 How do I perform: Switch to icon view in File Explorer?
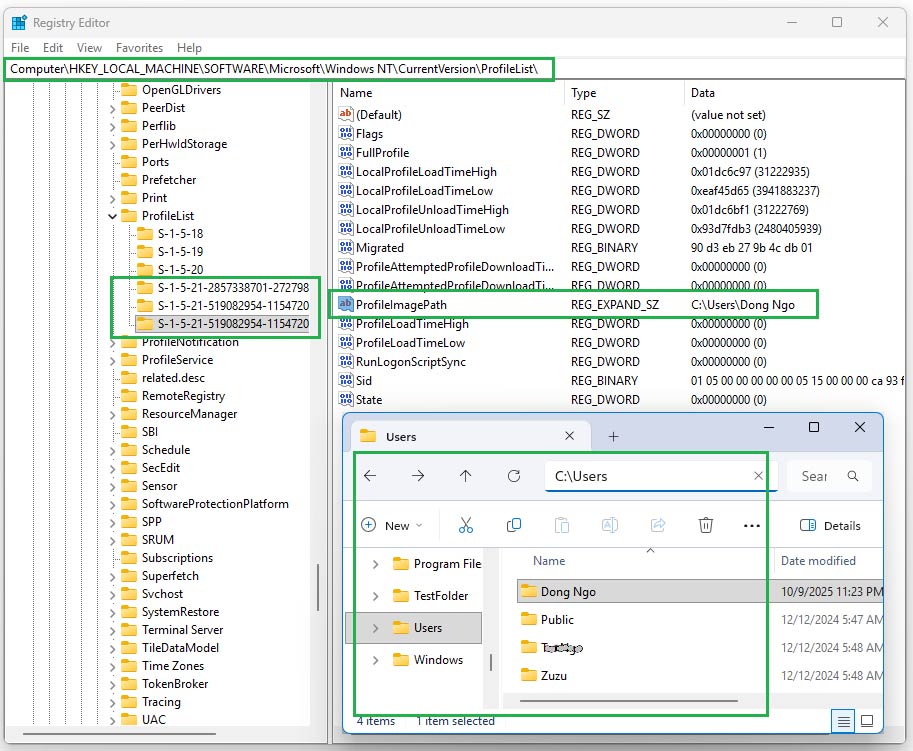pos(869,721)
